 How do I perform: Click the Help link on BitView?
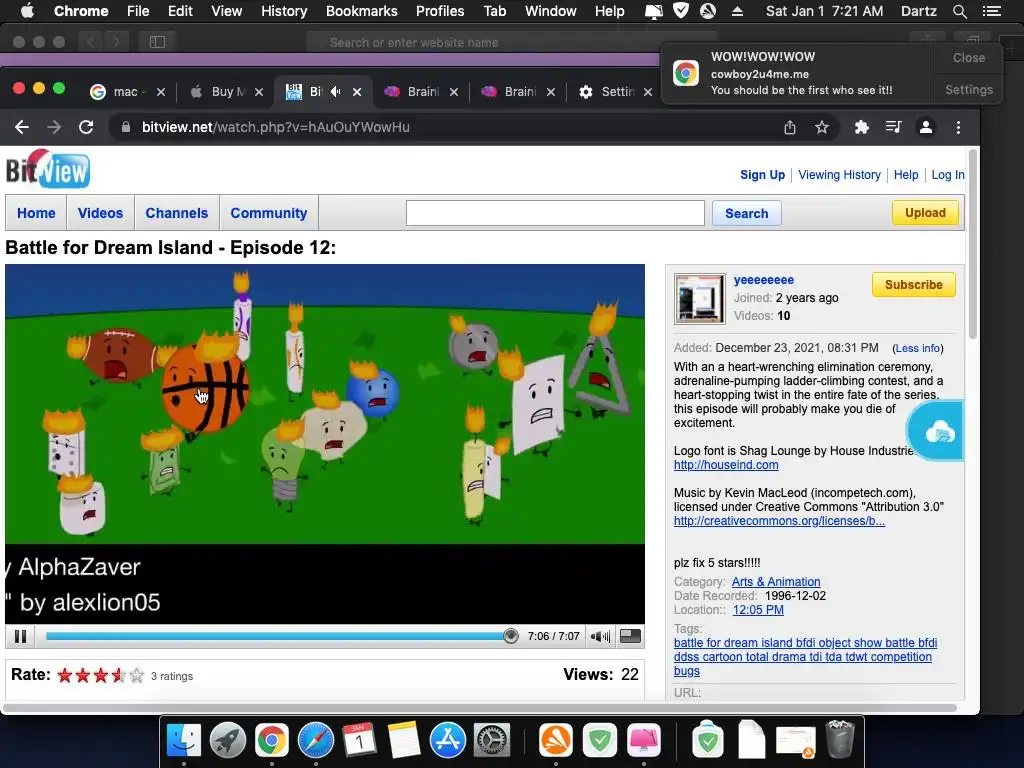906,174
